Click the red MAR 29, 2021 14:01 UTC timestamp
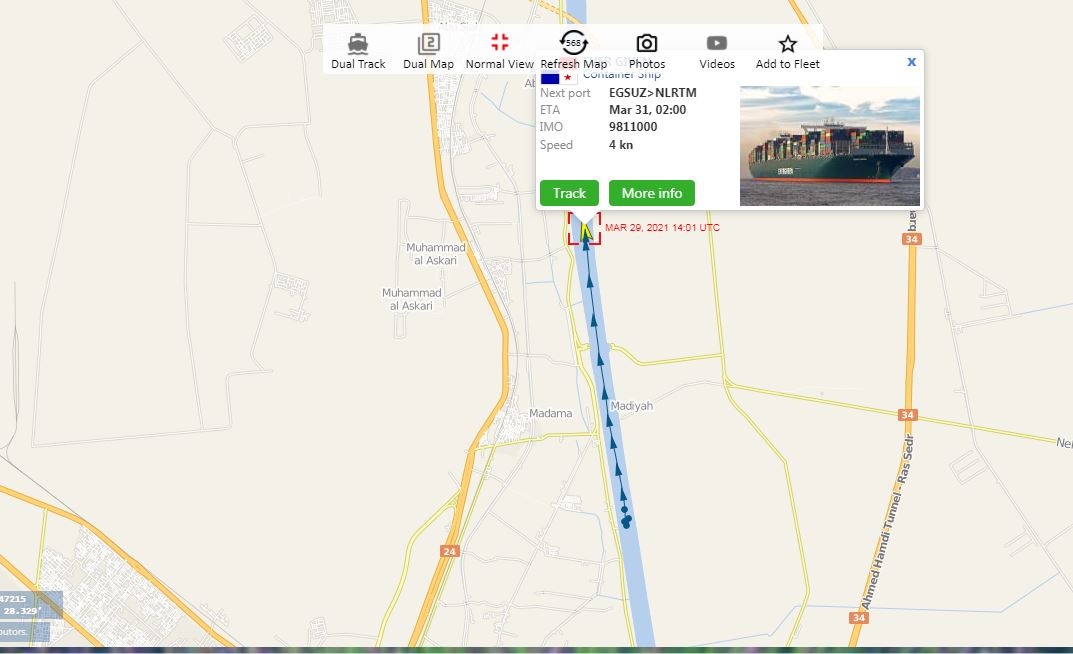1073x654 pixels. [662, 228]
